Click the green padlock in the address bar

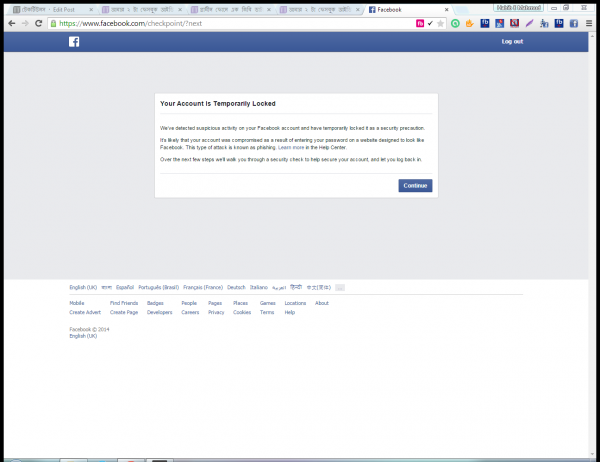tap(54, 23)
